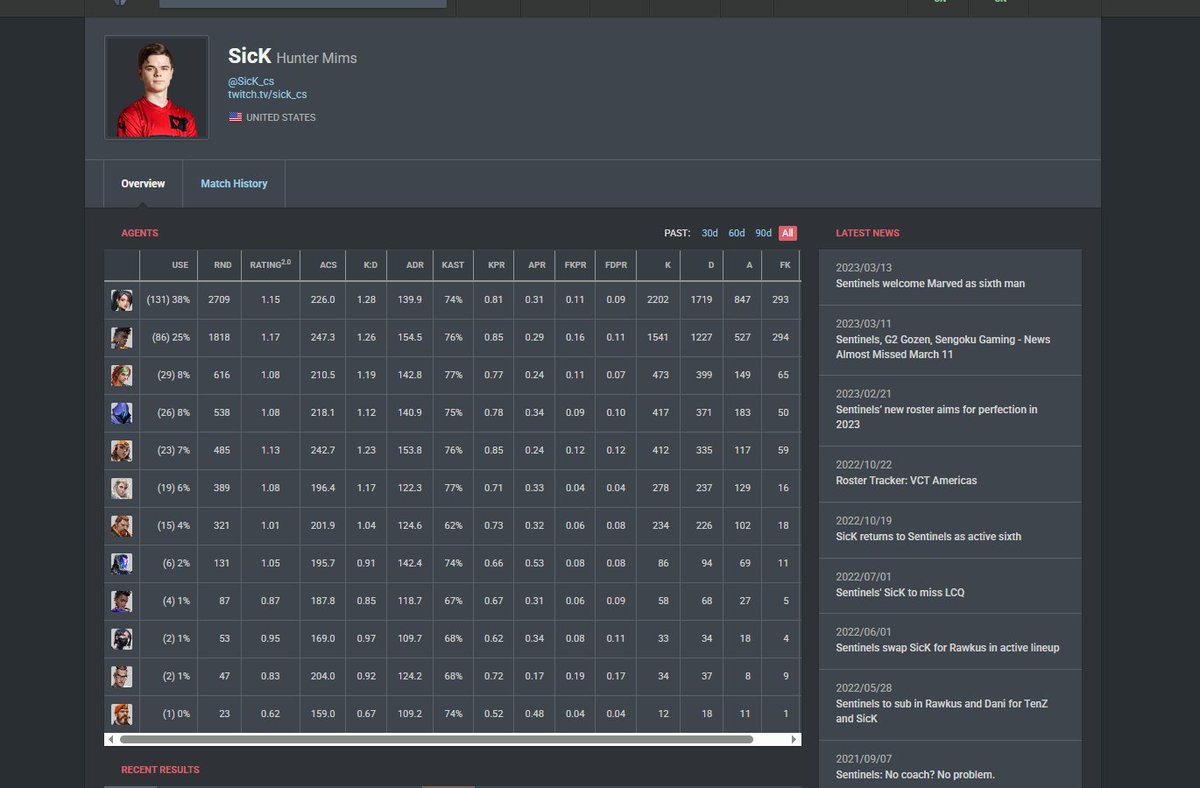Click the agent icon in the (1) 0% row

click(121, 714)
